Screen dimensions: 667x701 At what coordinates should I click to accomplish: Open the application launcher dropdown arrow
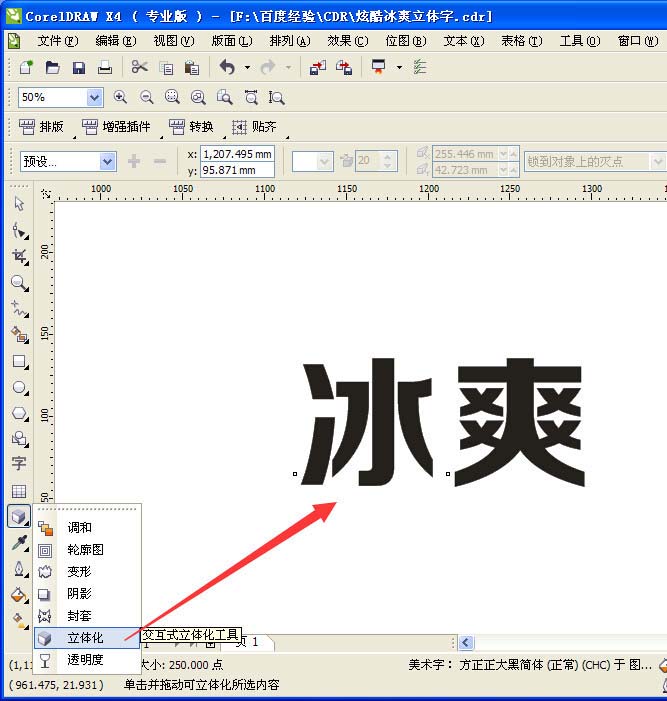(x=399, y=68)
